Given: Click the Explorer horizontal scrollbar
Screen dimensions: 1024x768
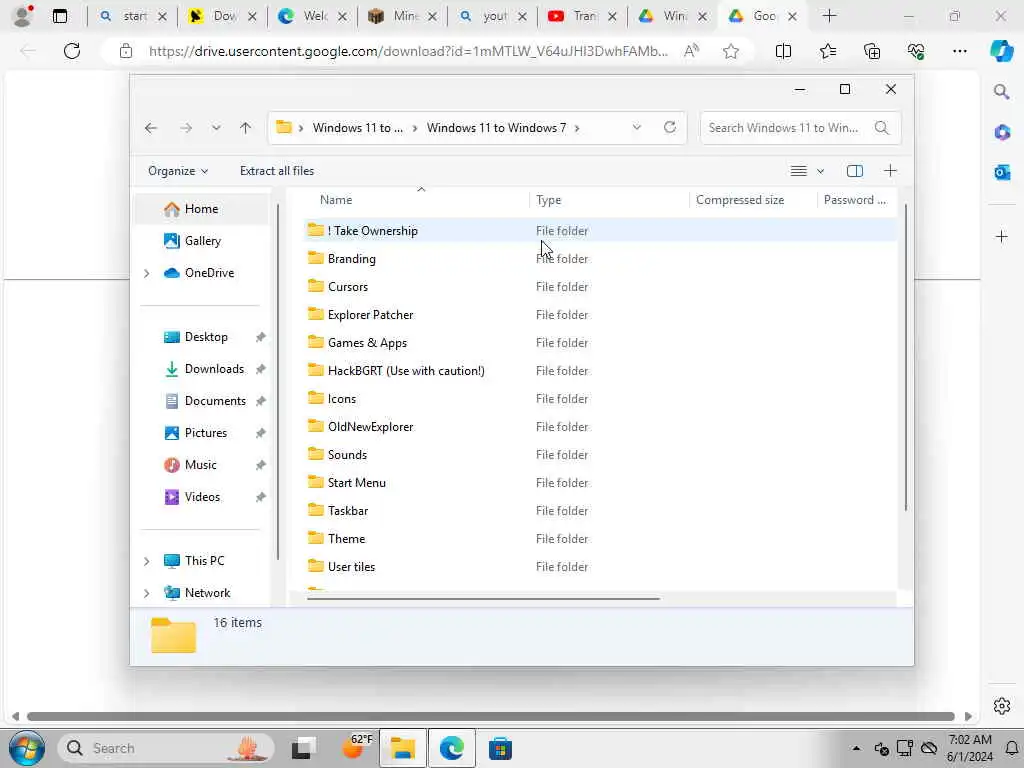Looking at the screenshot, I should coord(483,598).
